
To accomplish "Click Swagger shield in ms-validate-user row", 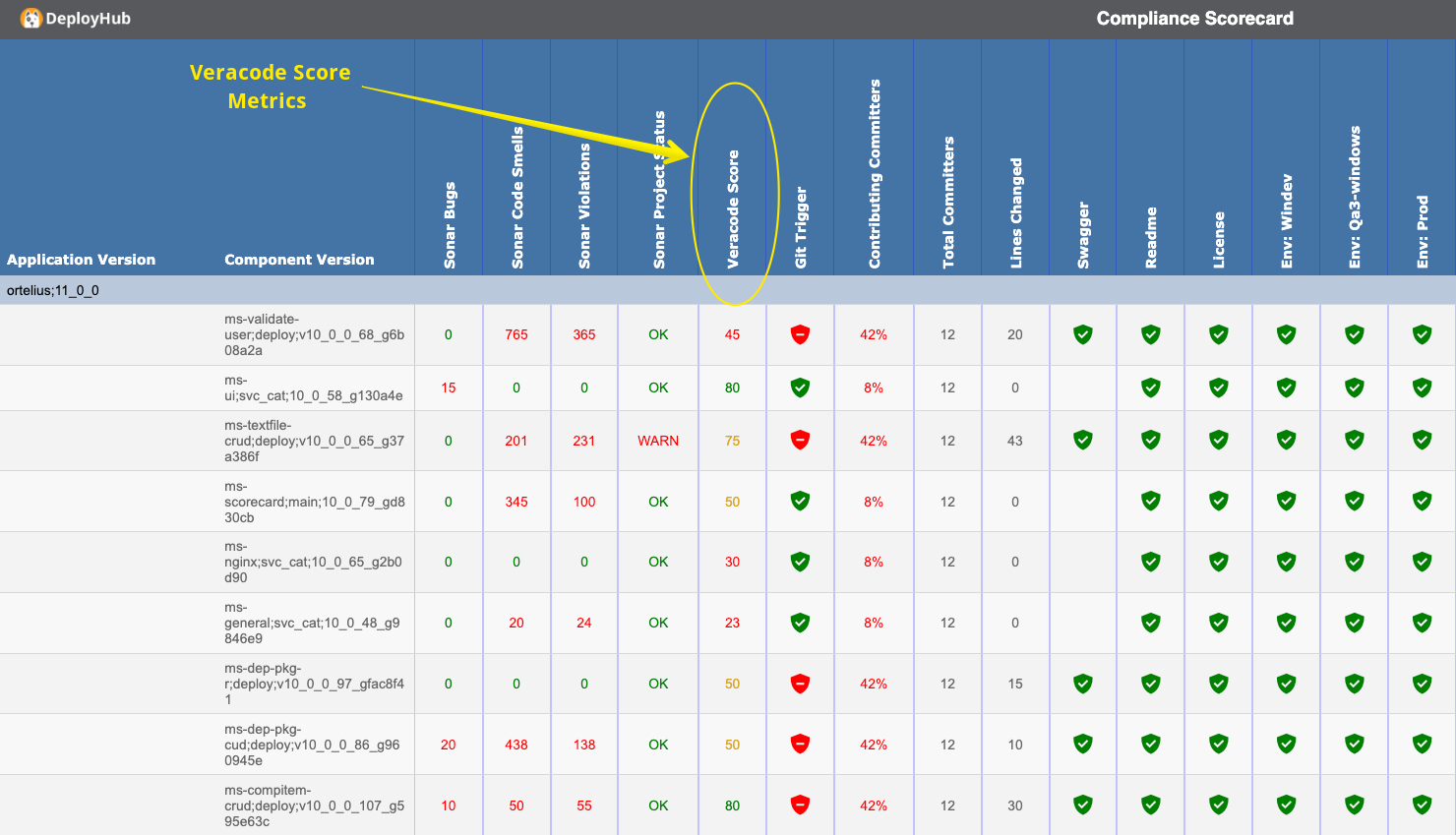I will click(1083, 334).
